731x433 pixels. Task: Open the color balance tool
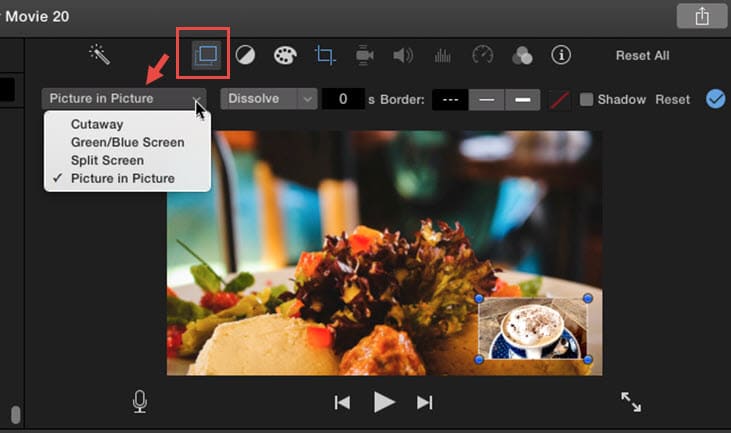click(244, 55)
